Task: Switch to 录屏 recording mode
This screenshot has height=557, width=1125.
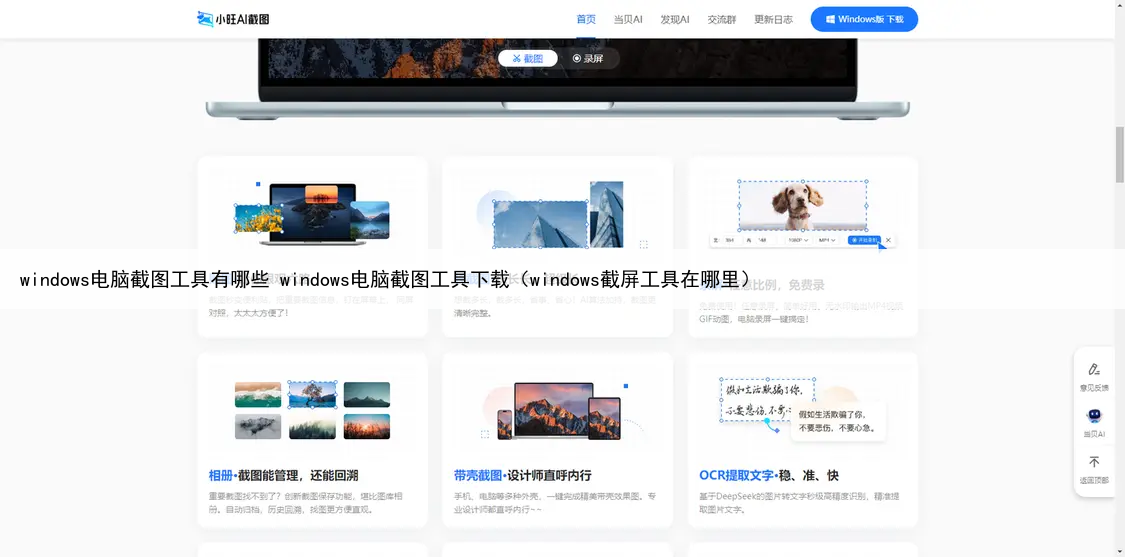Action: point(588,59)
